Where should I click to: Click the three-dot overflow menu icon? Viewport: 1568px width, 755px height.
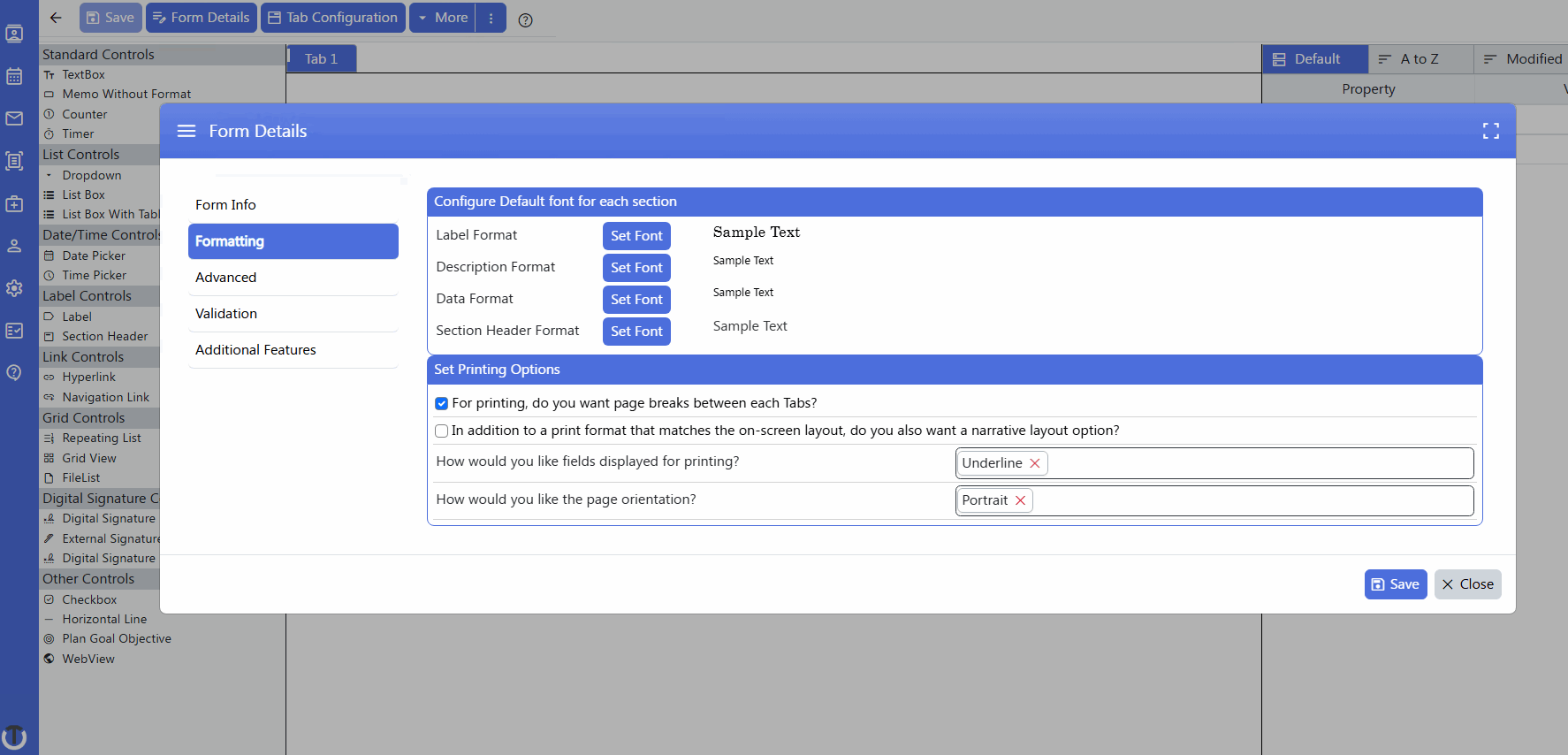491,18
